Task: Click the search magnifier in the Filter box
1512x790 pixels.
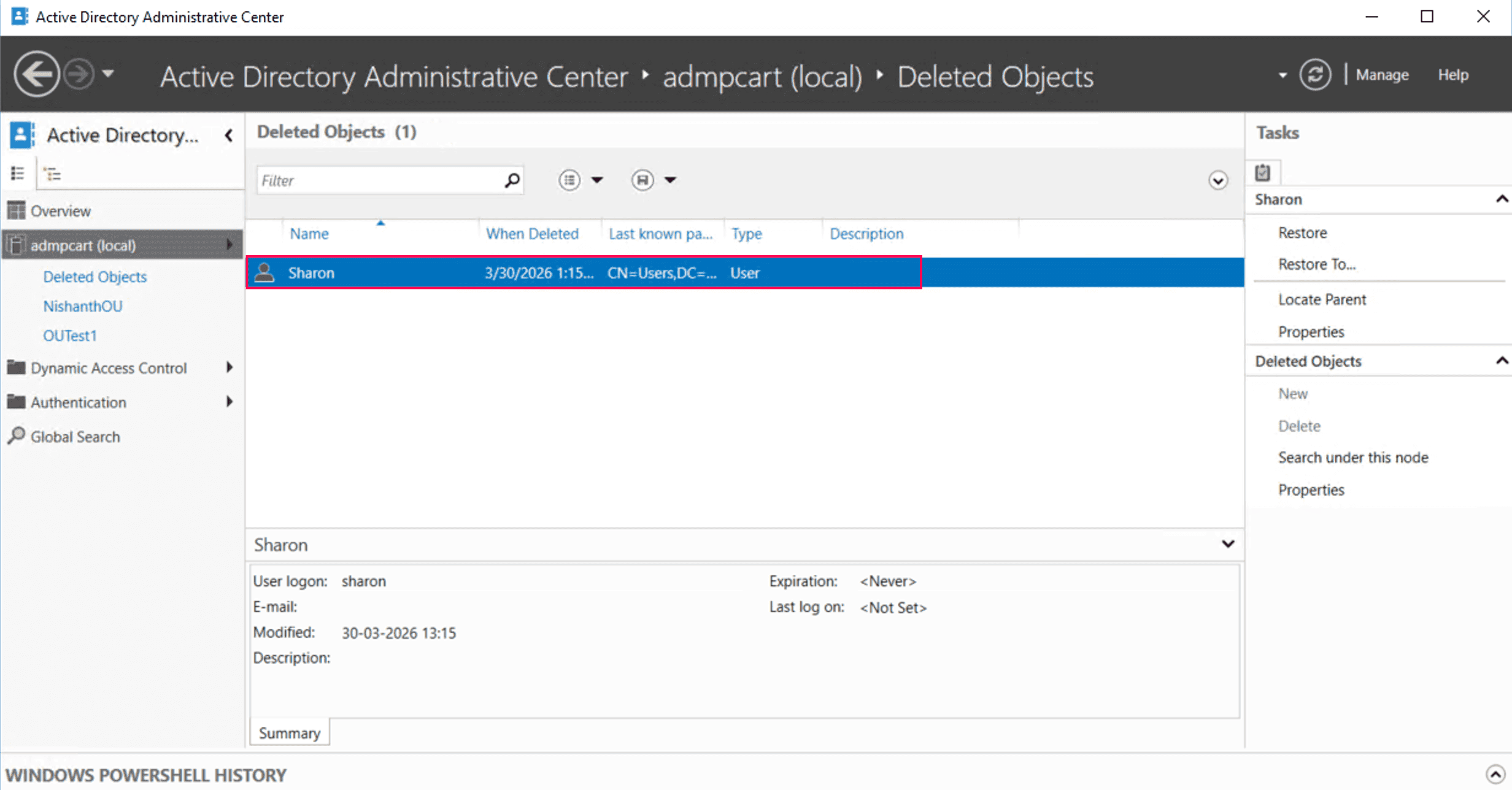Action: tap(511, 180)
